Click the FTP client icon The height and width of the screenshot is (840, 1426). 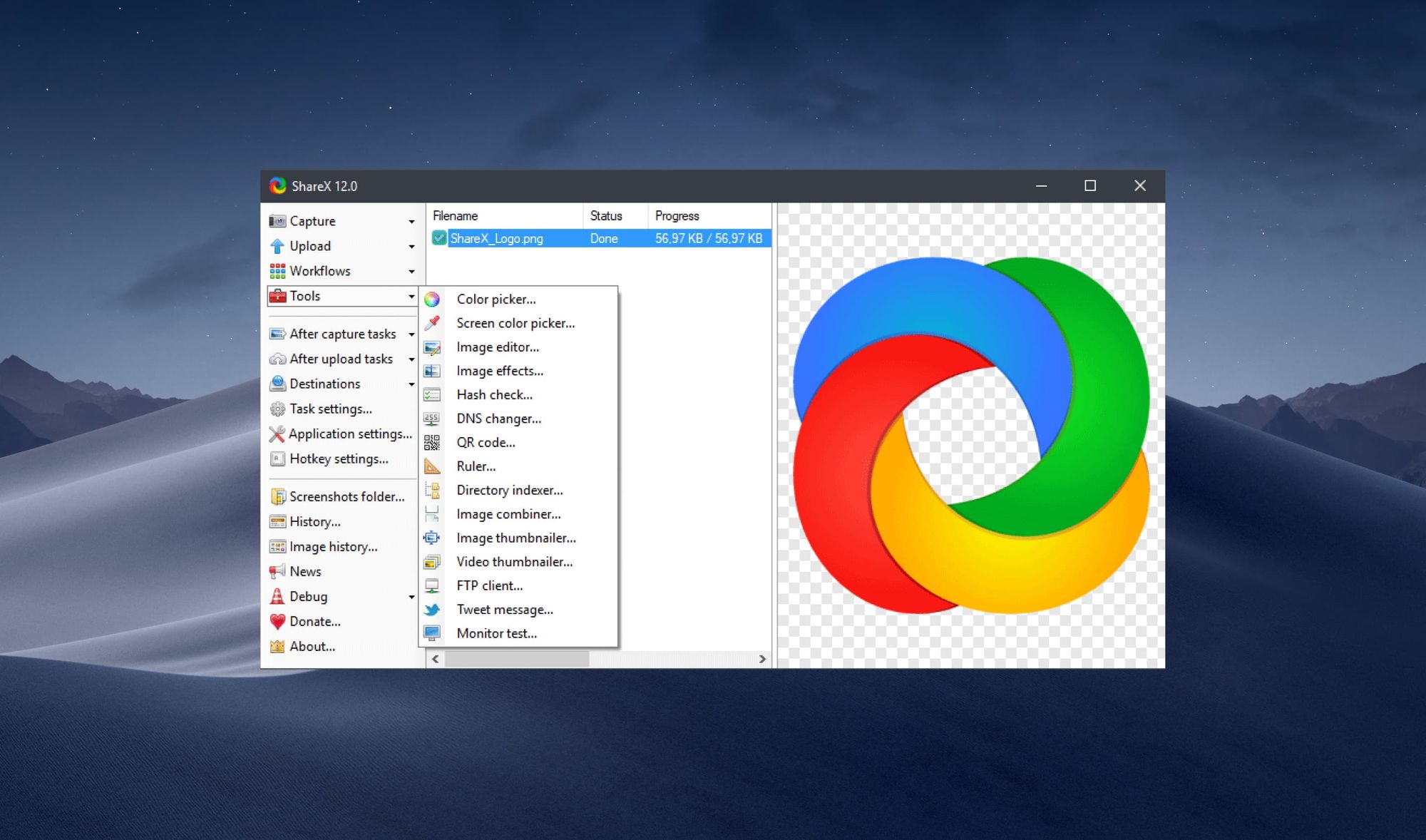432,586
